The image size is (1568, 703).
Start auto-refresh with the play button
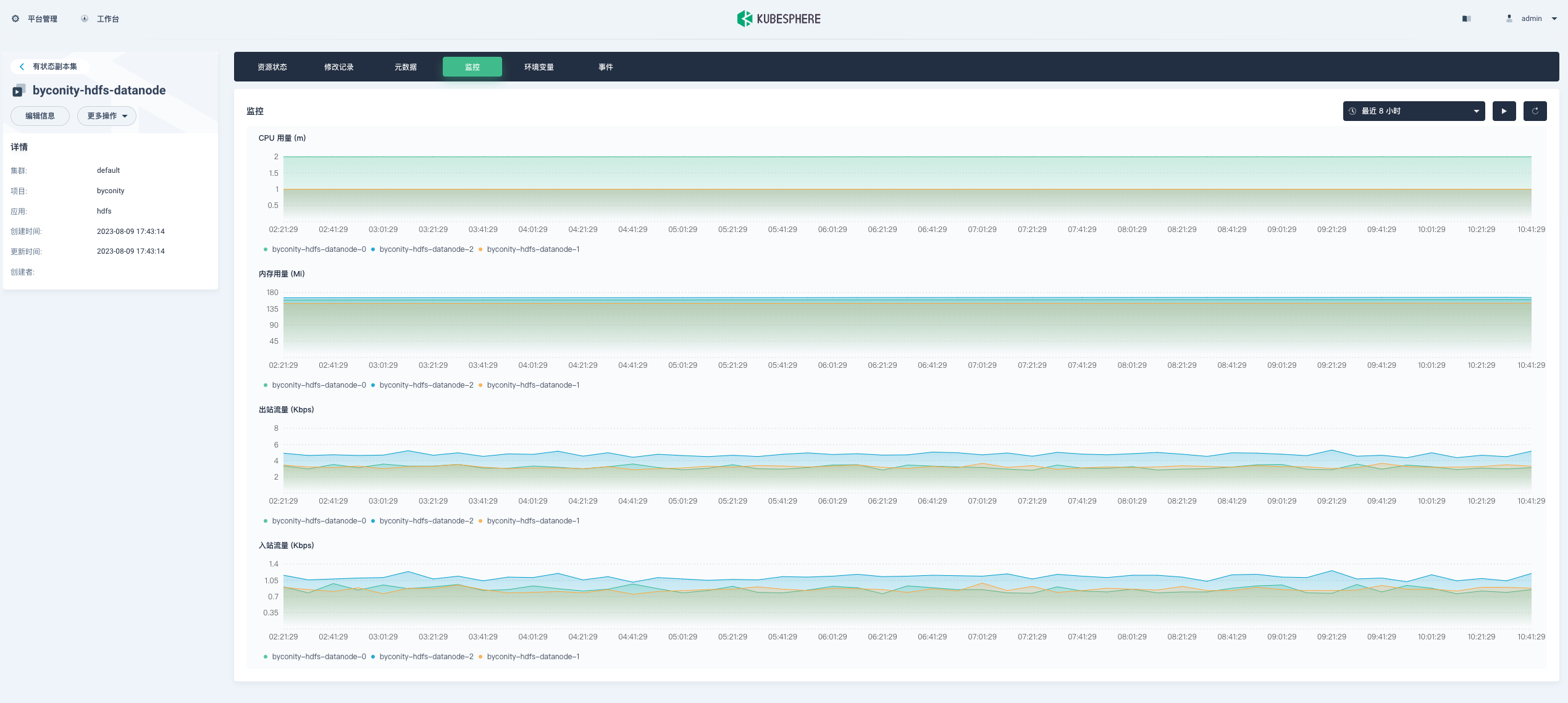coord(1504,111)
